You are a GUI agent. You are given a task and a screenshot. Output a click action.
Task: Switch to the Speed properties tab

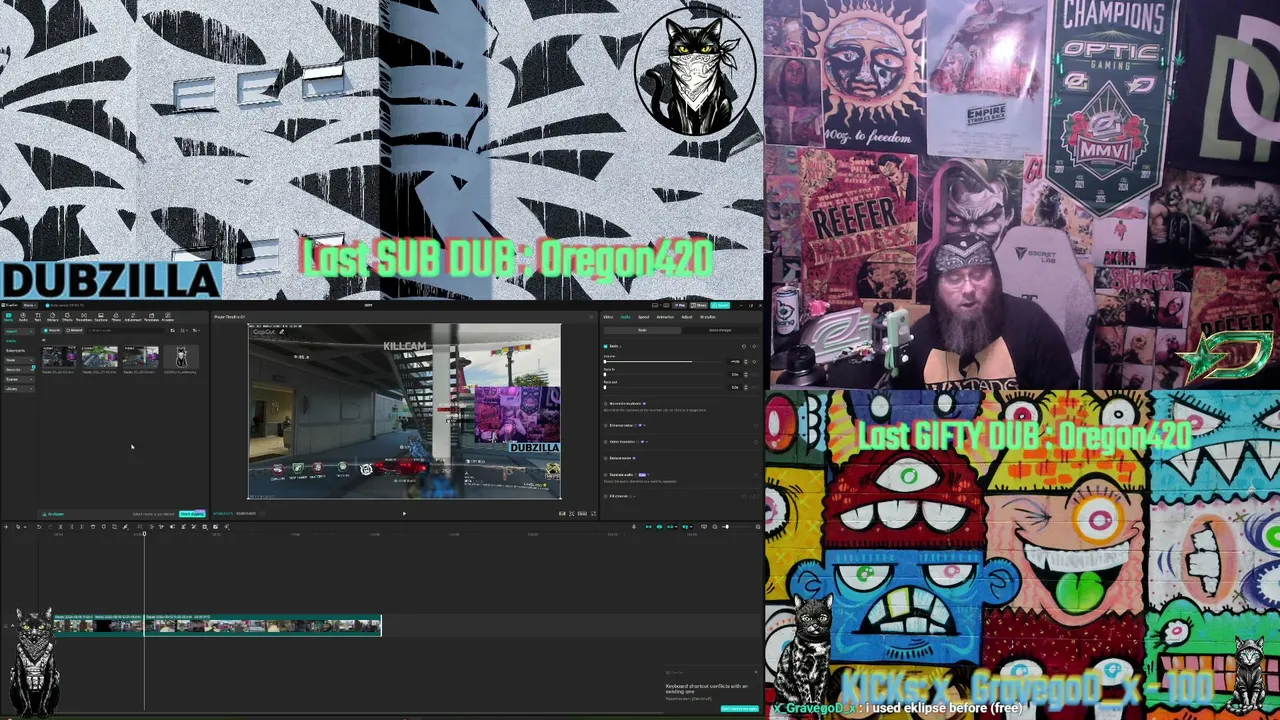pyautogui.click(x=643, y=317)
